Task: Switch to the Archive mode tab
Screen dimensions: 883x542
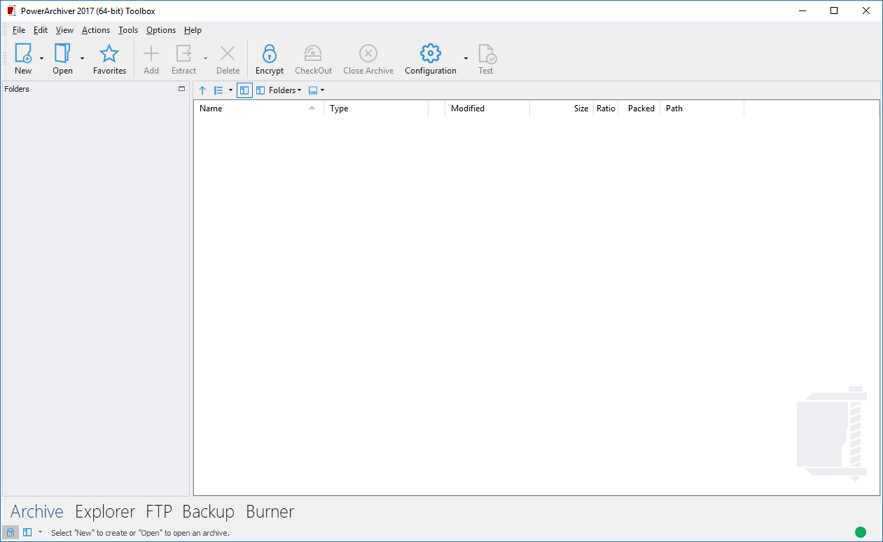Action: (37, 512)
